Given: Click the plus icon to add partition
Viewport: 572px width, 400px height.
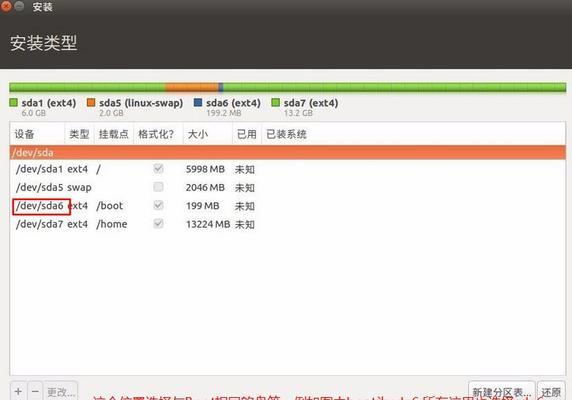Looking at the screenshot, I should pos(18,391).
